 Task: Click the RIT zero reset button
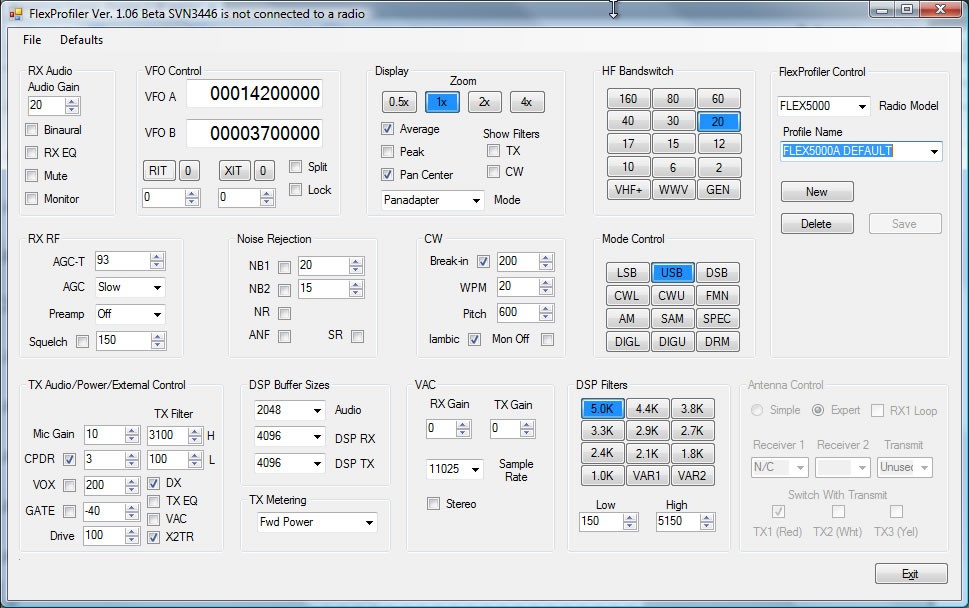click(x=188, y=171)
